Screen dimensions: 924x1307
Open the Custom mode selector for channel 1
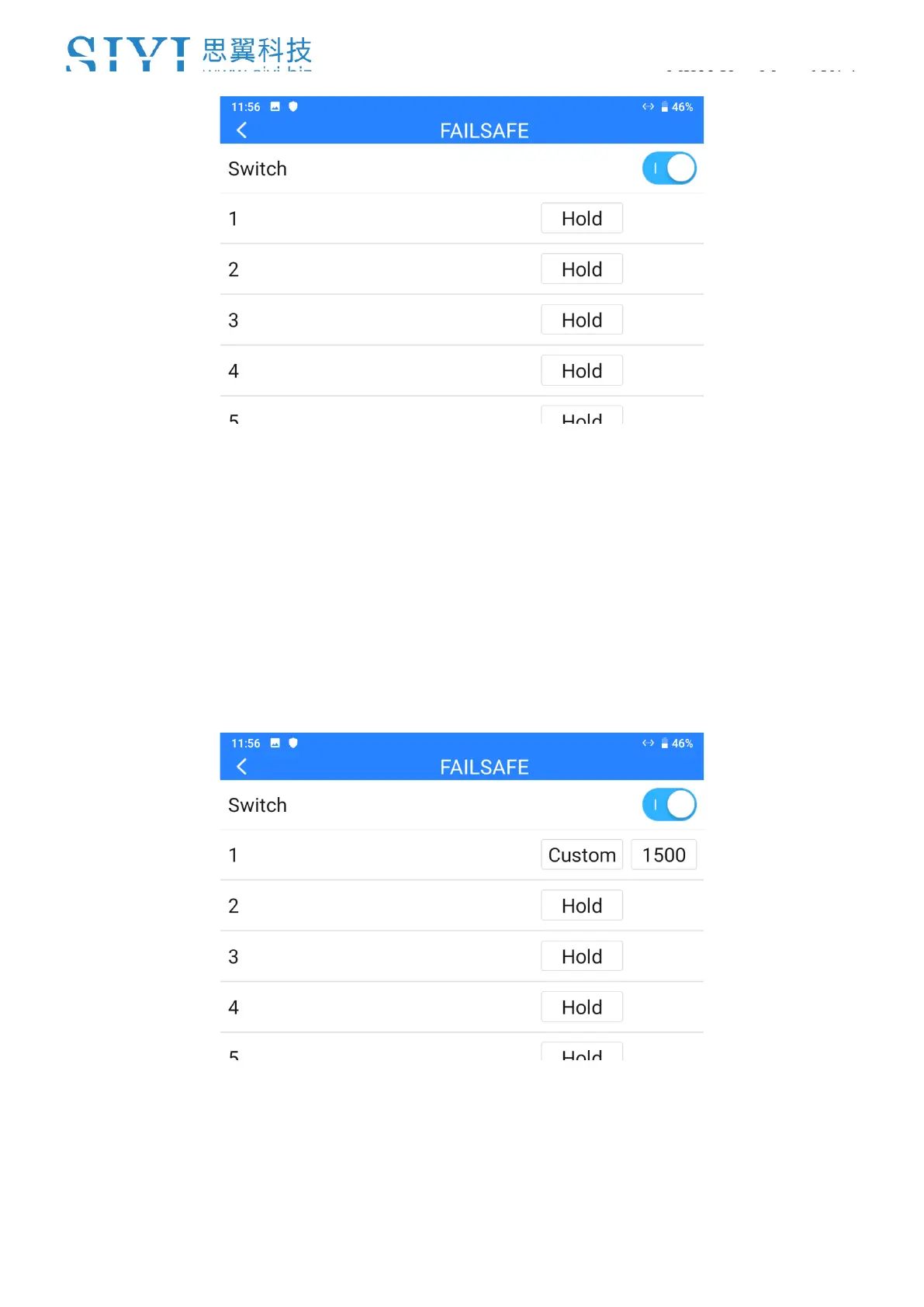tap(582, 855)
